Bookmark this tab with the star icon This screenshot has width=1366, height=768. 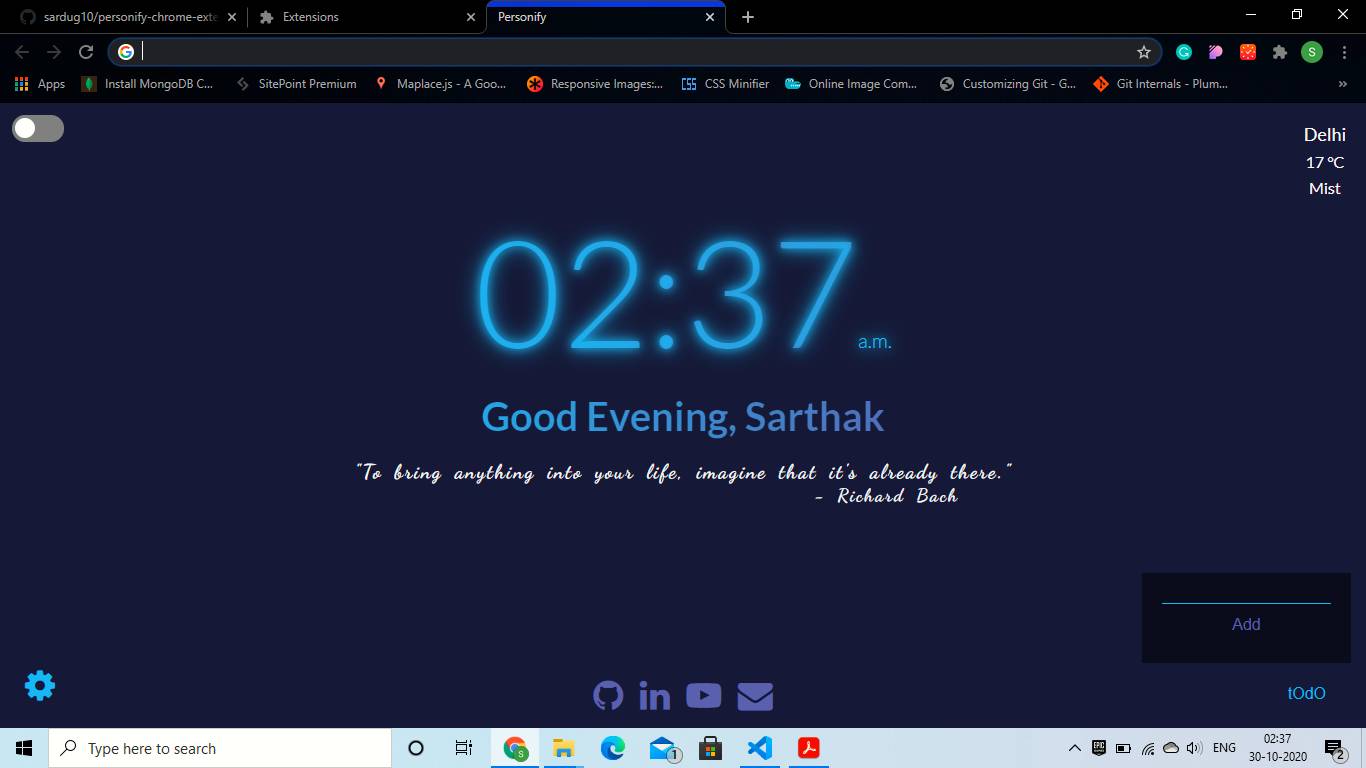pos(1144,52)
